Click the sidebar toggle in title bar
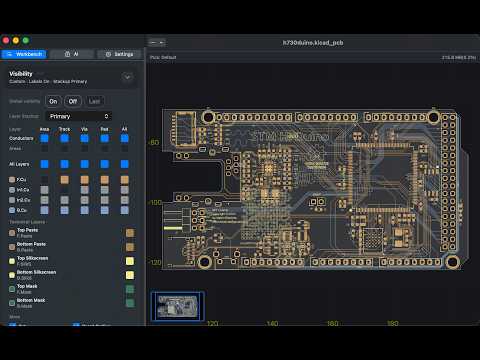Screen dimensions: 480x360 click(x=157, y=43)
